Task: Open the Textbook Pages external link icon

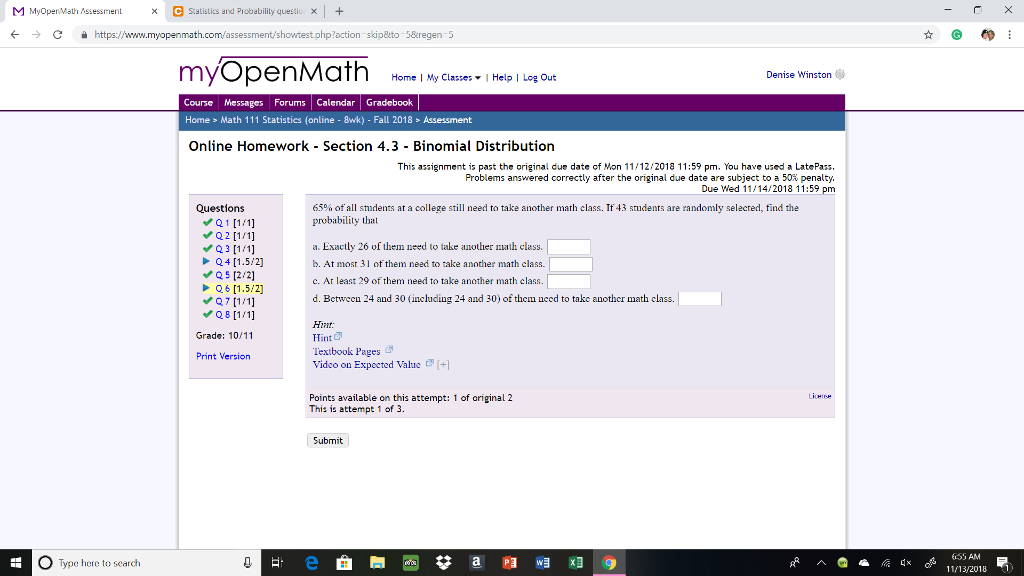Action: [x=389, y=351]
